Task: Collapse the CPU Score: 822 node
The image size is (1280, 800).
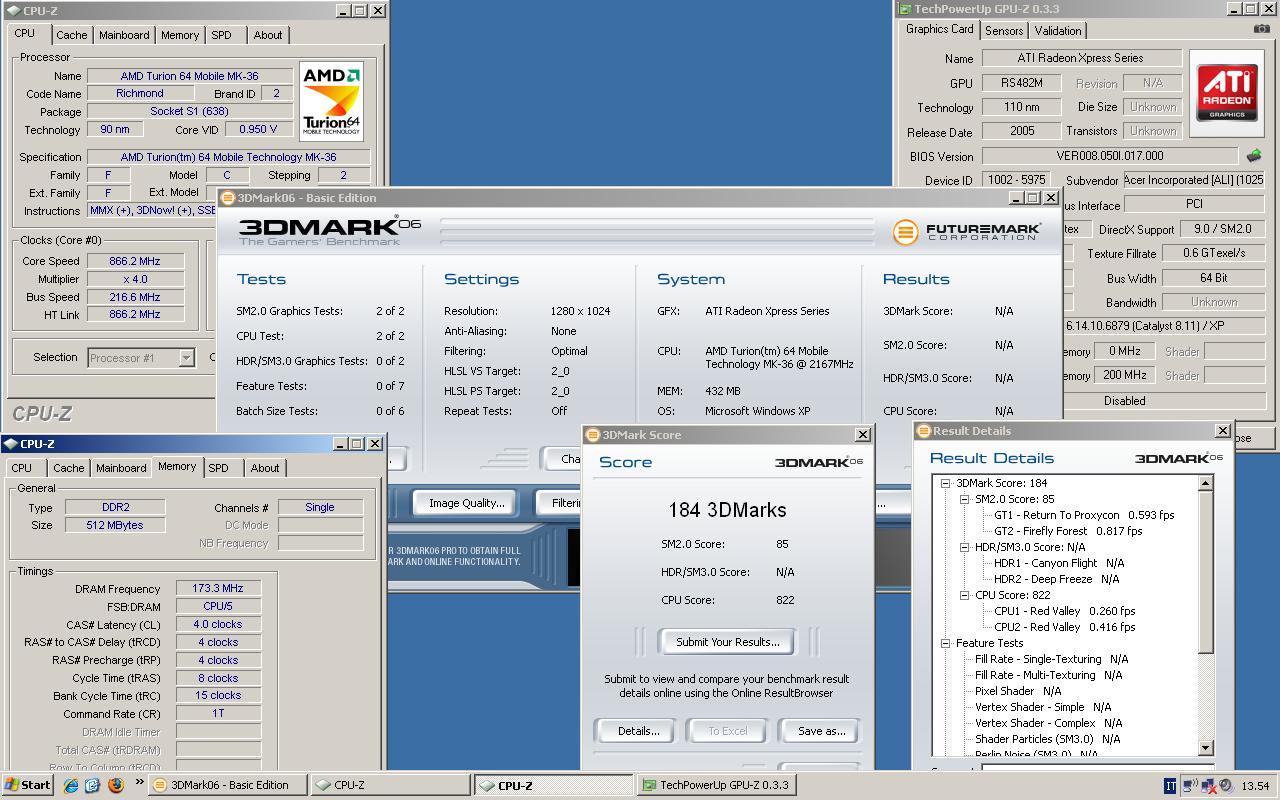Action: click(965, 595)
